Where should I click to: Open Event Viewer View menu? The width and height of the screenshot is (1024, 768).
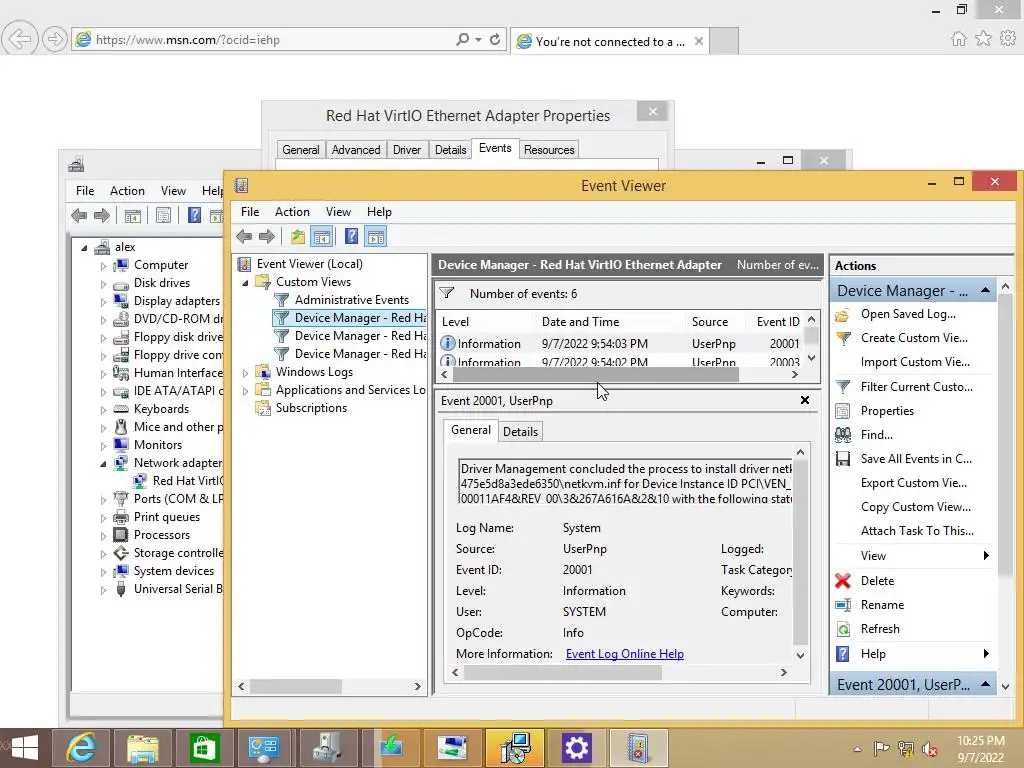[338, 212]
